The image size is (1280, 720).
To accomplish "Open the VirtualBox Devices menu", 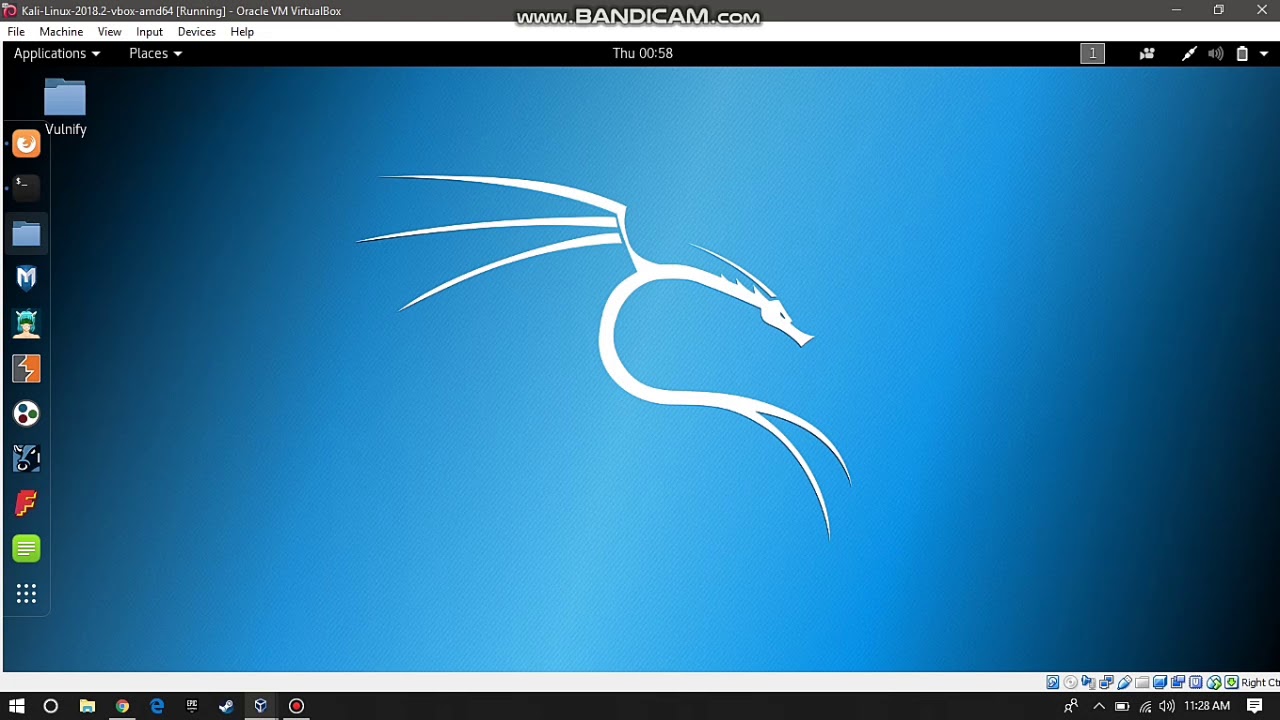I will (196, 32).
